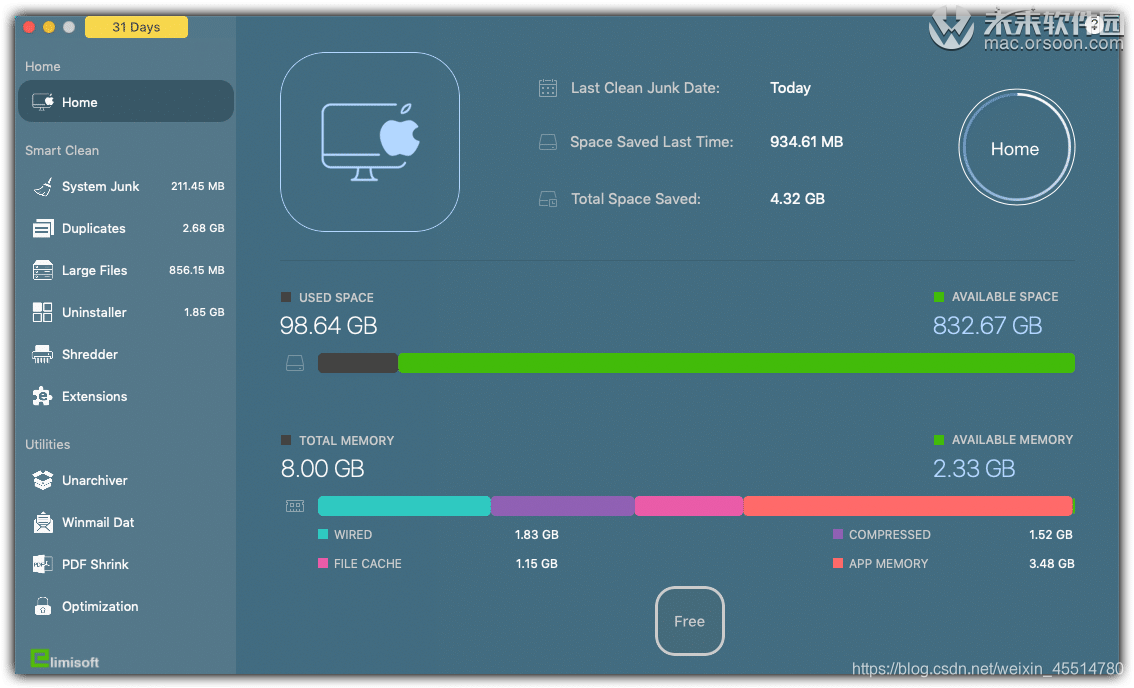Open the Duplicates finder
This screenshot has height=688, width=1134.
tap(95, 228)
